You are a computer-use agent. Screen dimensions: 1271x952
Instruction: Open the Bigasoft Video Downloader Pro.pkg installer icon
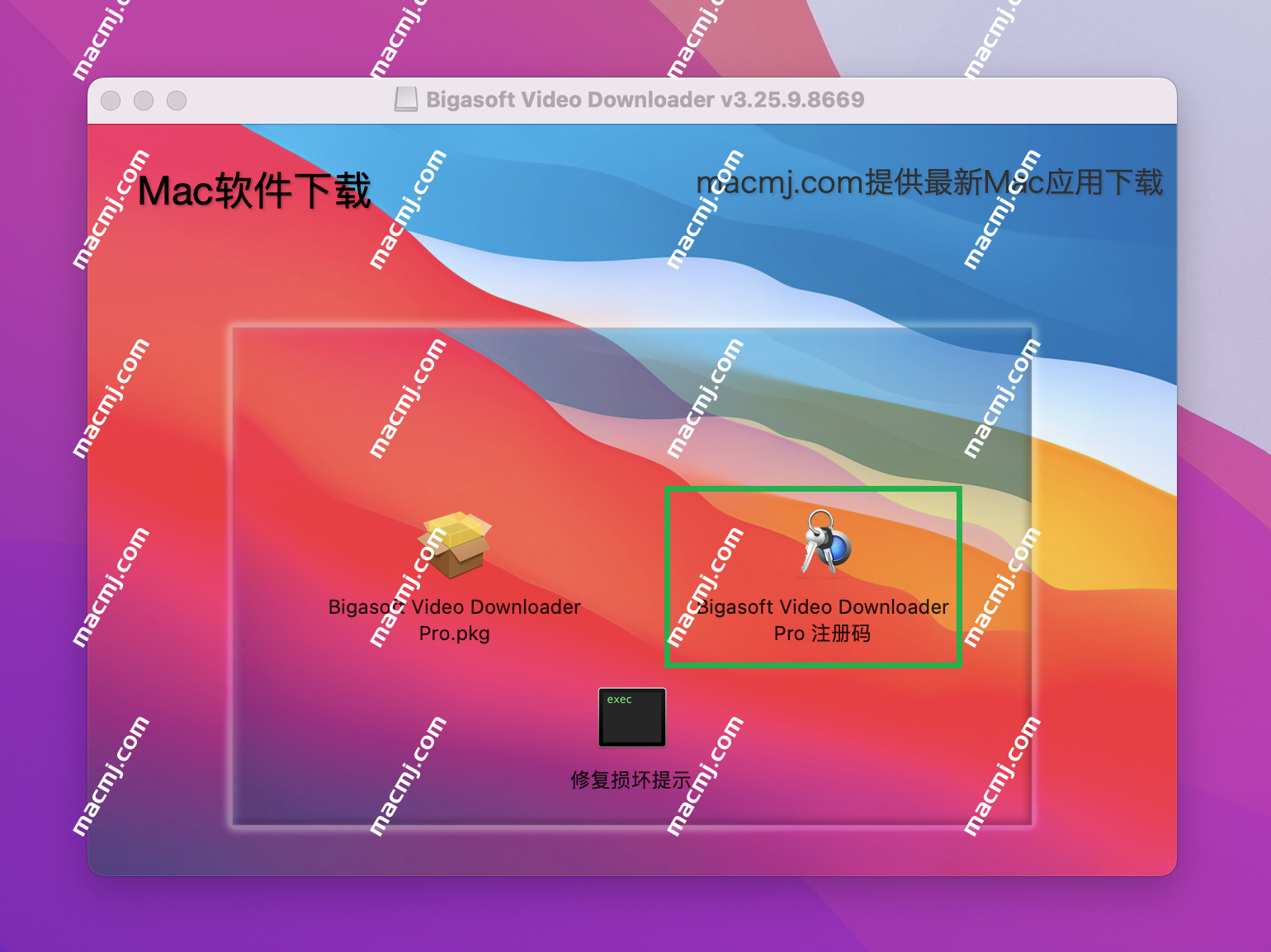455,544
